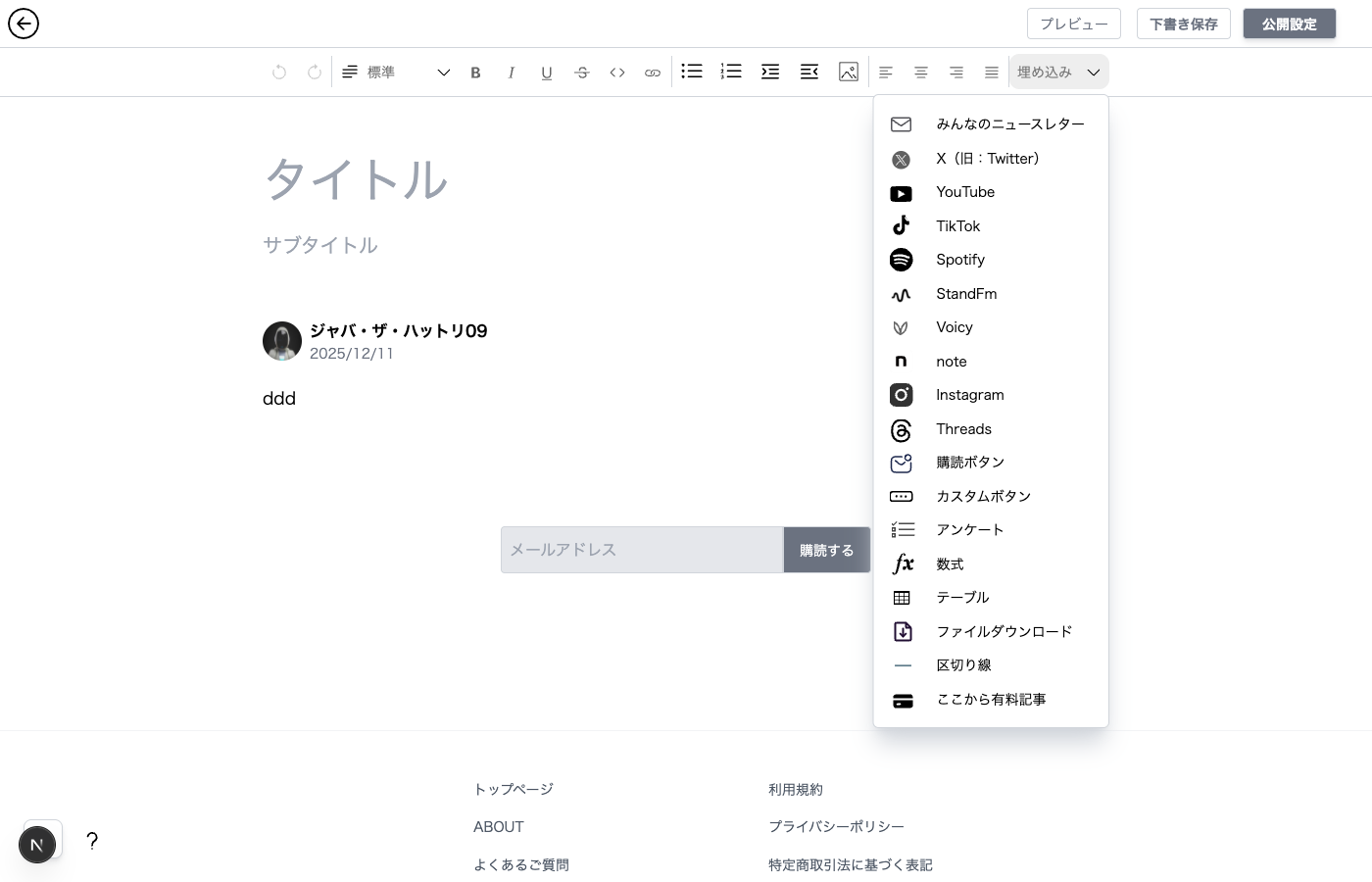Insert a bulleted list
This screenshot has height=882, width=1372.
coord(692,72)
